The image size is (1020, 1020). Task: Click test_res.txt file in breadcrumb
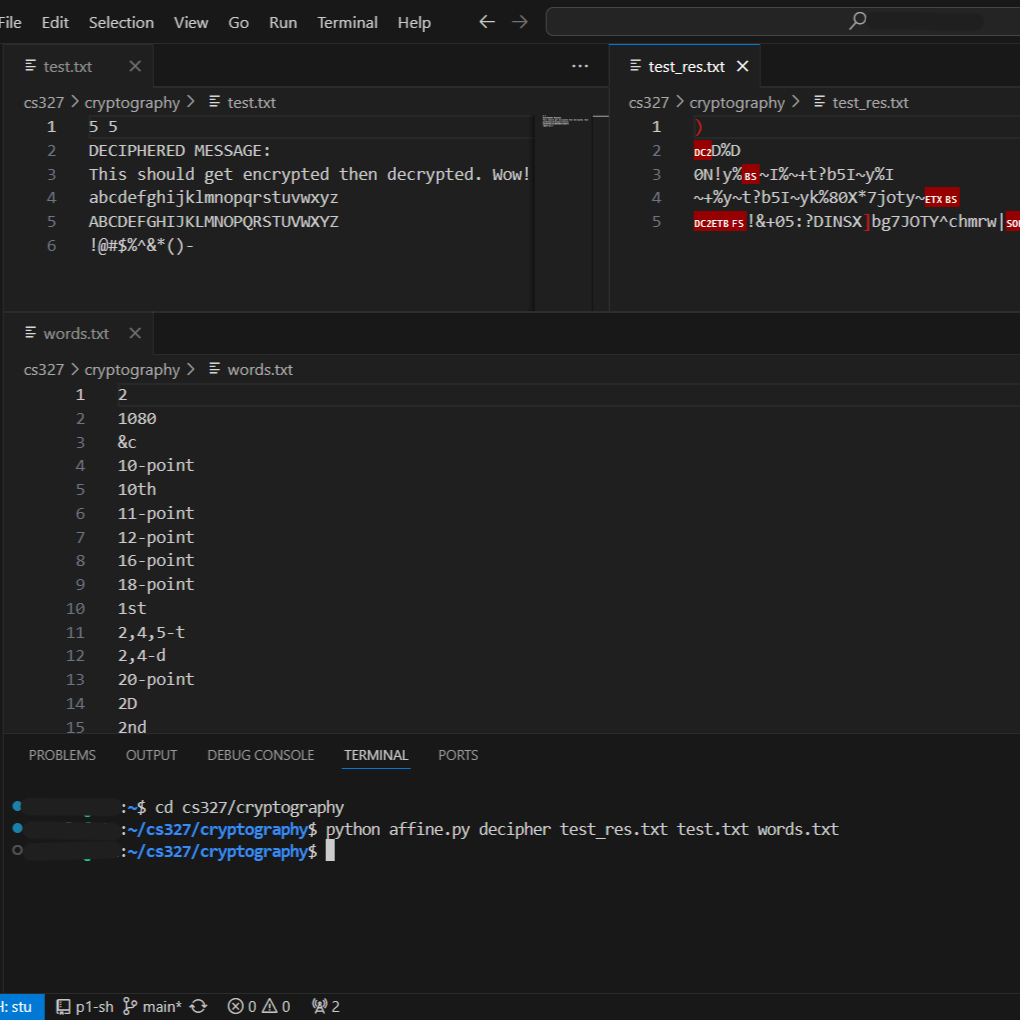pyautogui.click(x=870, y=103)
